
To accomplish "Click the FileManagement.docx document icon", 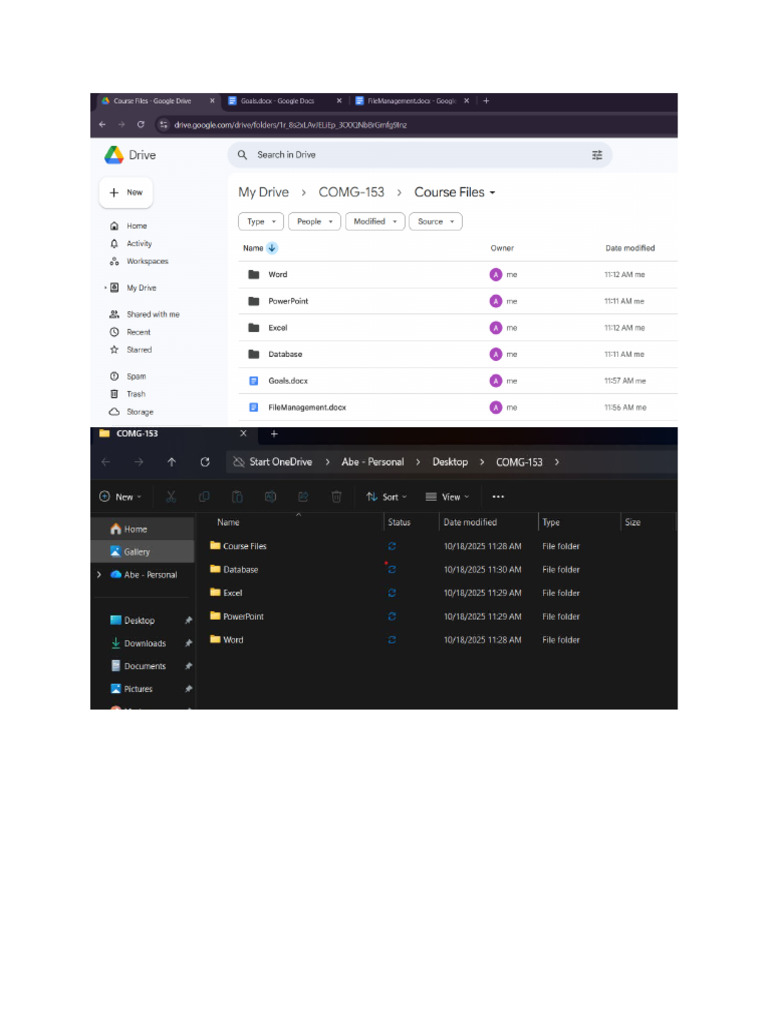I will (254, 408).
